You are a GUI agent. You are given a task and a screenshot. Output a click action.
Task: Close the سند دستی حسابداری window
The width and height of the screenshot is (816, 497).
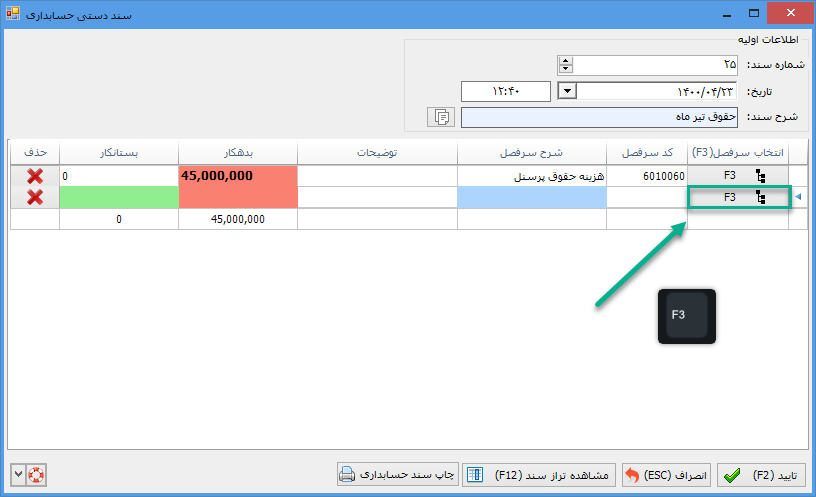coord(790,13)
